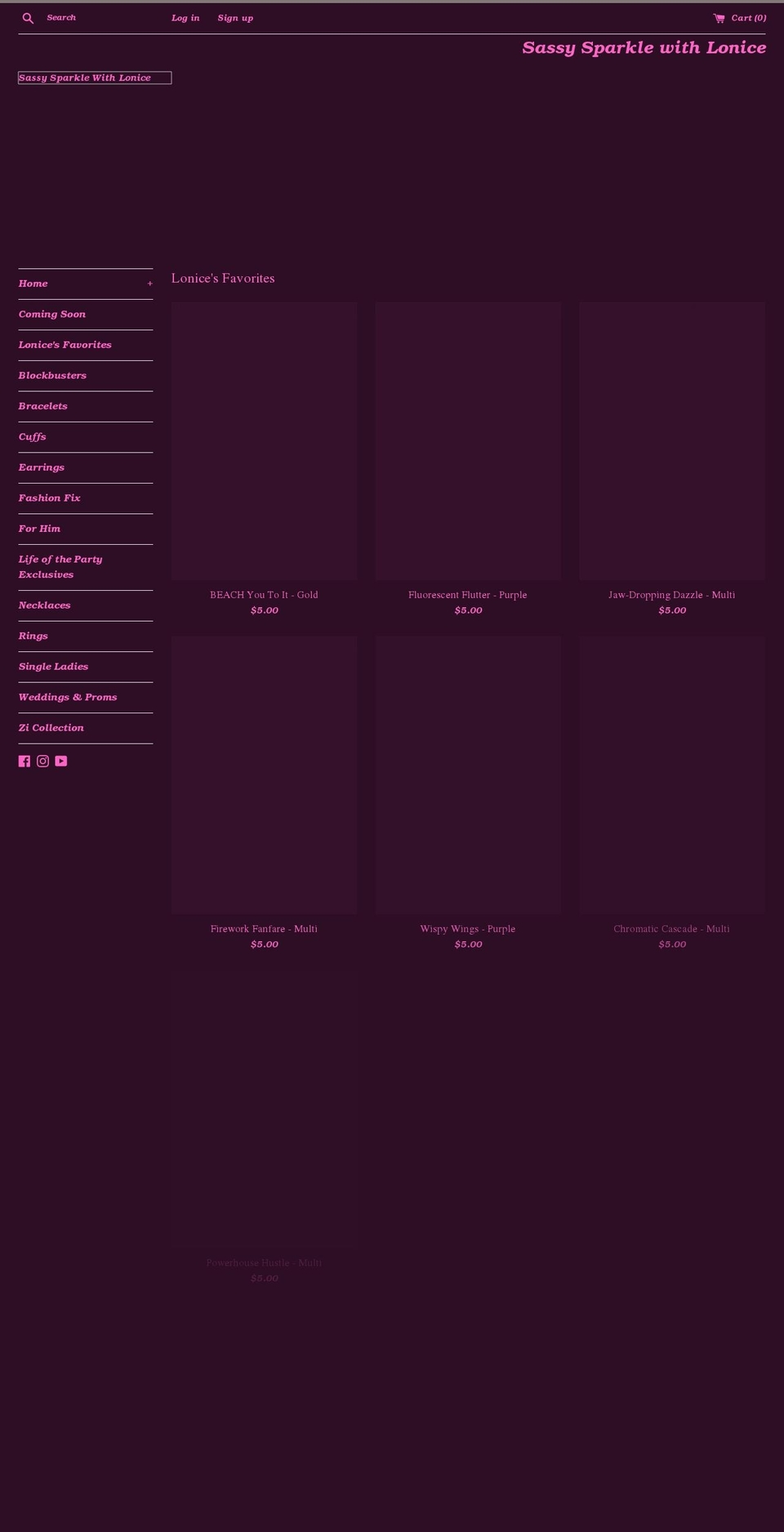Click the Sign up link
The height and width of the screenshot is (1532, 784).
point(235,18)
